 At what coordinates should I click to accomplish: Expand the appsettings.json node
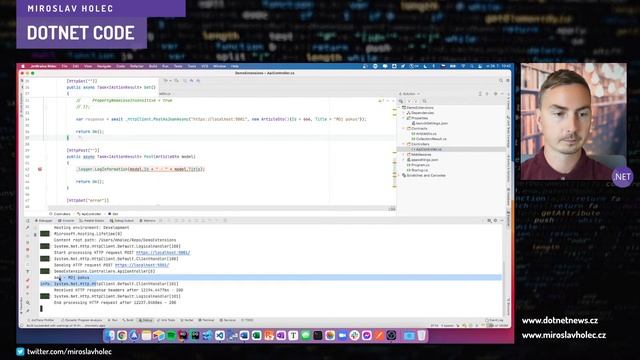(x=404, y=160)
